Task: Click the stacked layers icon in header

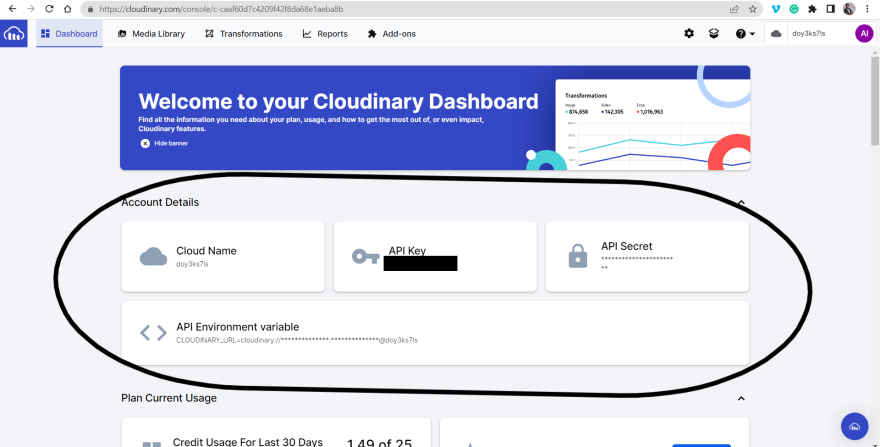Action: (x=714, y=34)
